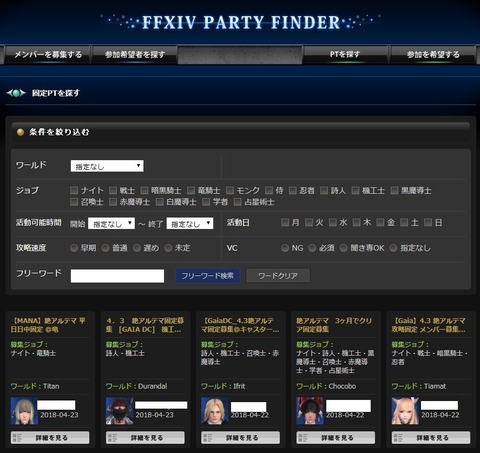Screen dimensions: 480x453
Task: Check the ナイト job checkbox
Action: click(x=74, y=190)
